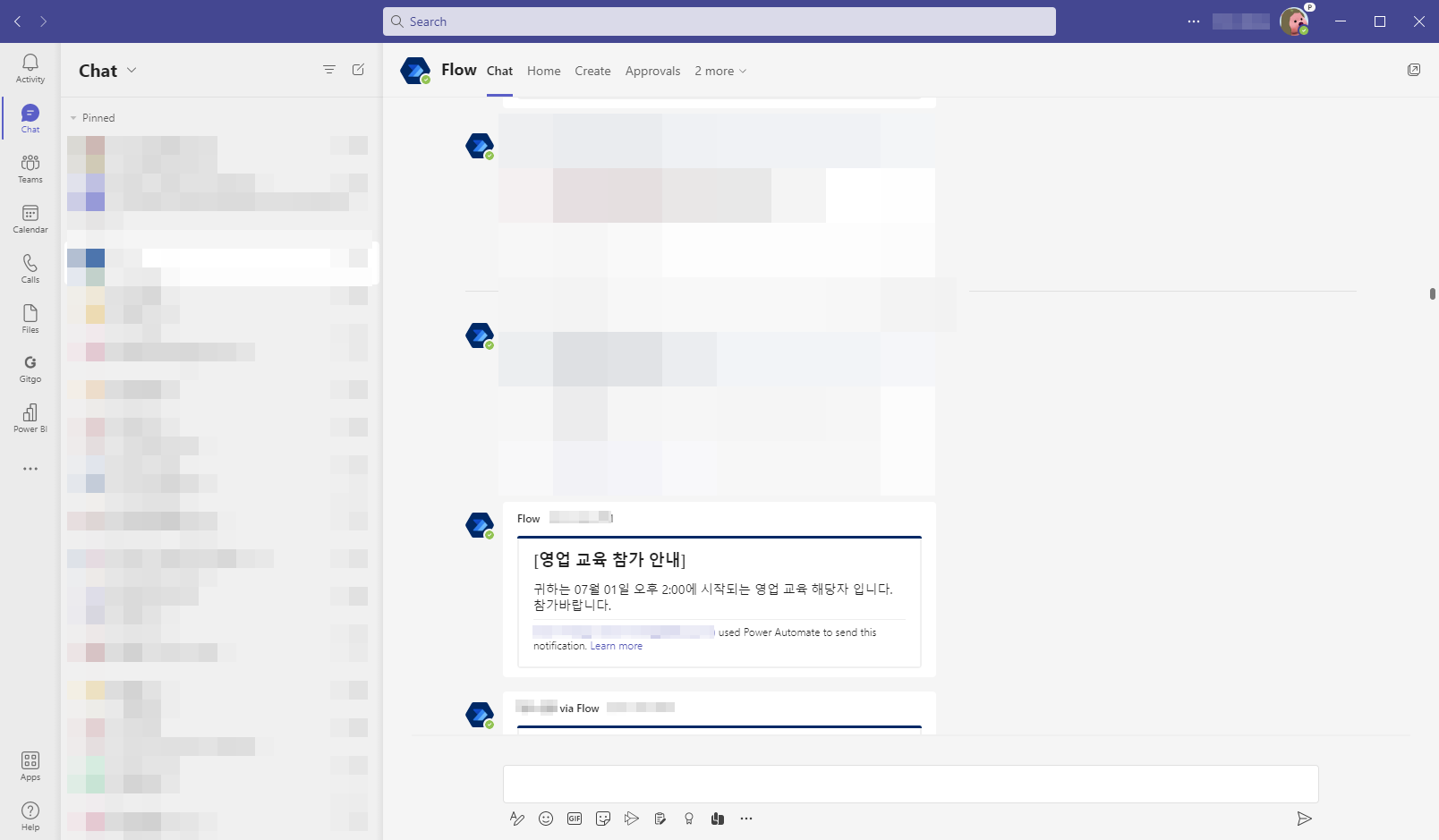Switch to the Flow Home tab
The image size is (1439, 840).
coord(544,71)
